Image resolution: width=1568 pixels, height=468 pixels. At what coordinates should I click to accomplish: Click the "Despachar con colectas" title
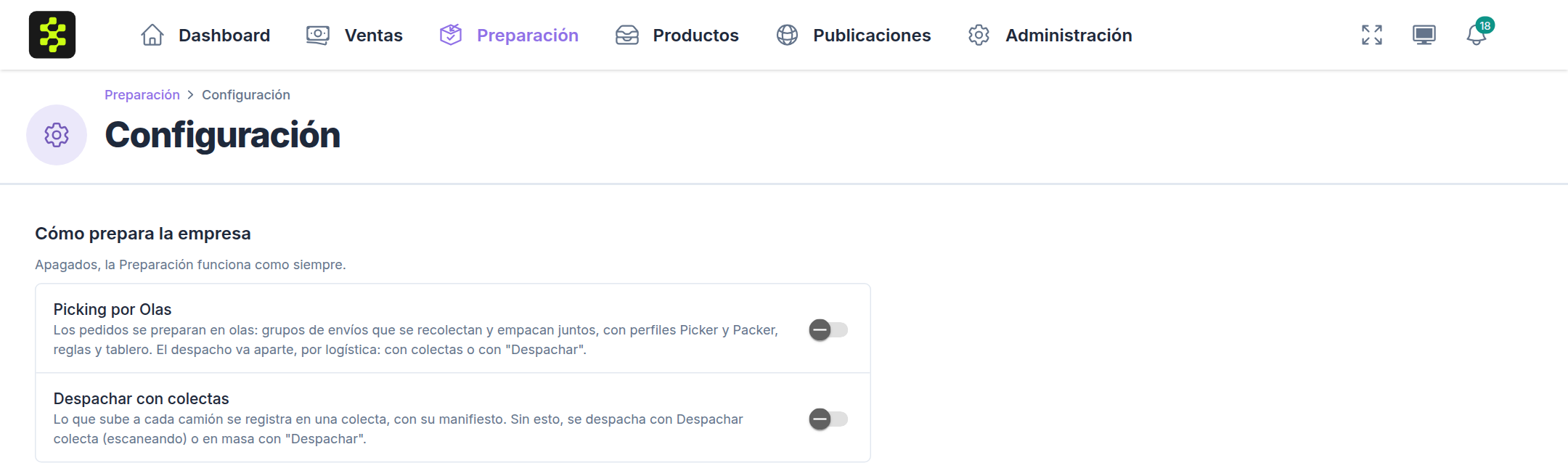click(141, 399)
